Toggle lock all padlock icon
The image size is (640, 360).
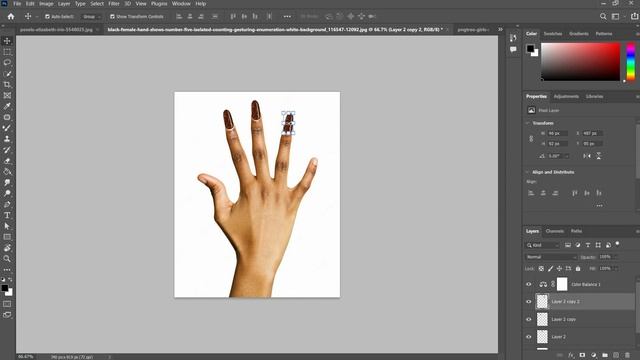pos(578,269)
